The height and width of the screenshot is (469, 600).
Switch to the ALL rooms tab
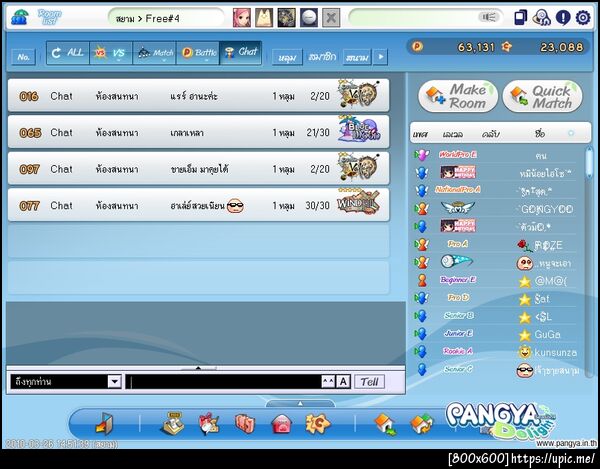click(x=68, y=53)
